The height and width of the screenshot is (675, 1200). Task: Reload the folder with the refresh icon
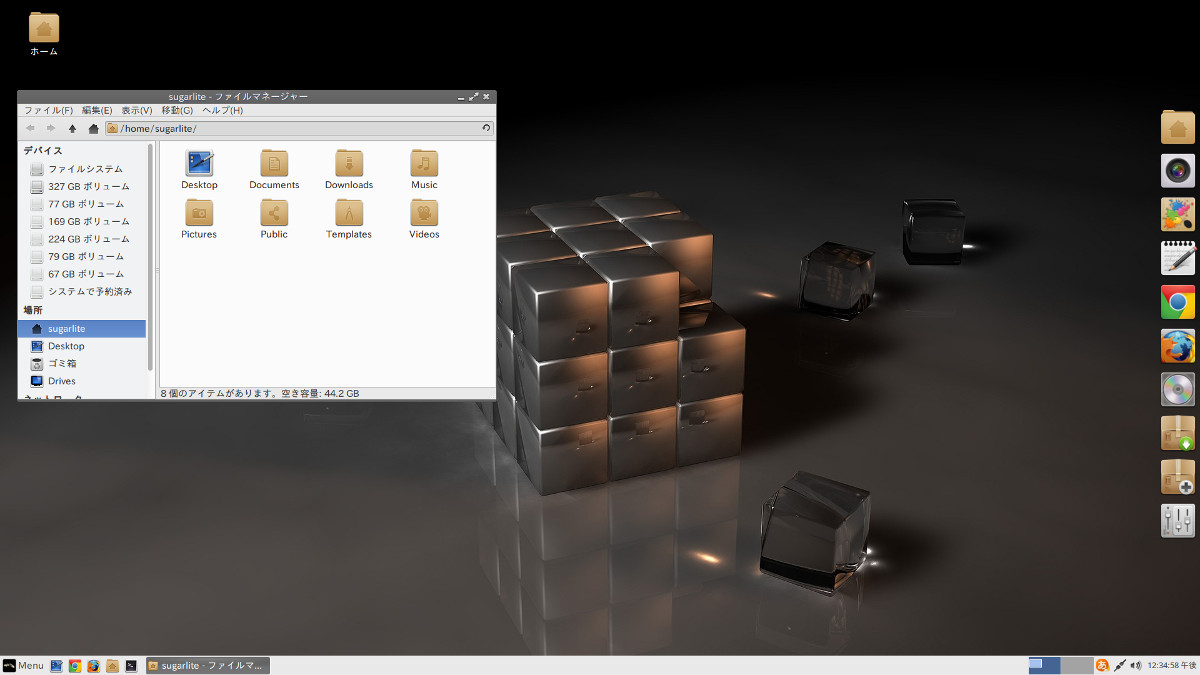tap(487, 128)
